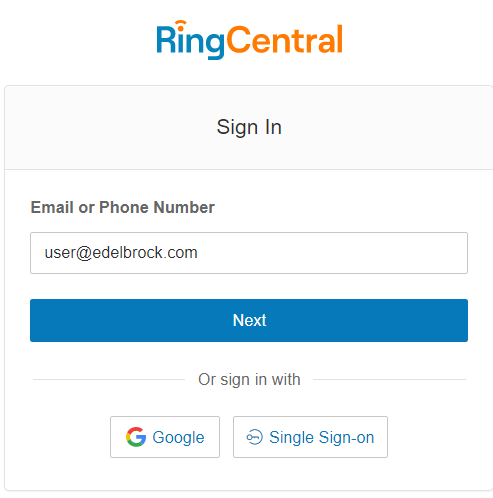
Task: Click the blue Next button
Action: click(x=249, y=320)
